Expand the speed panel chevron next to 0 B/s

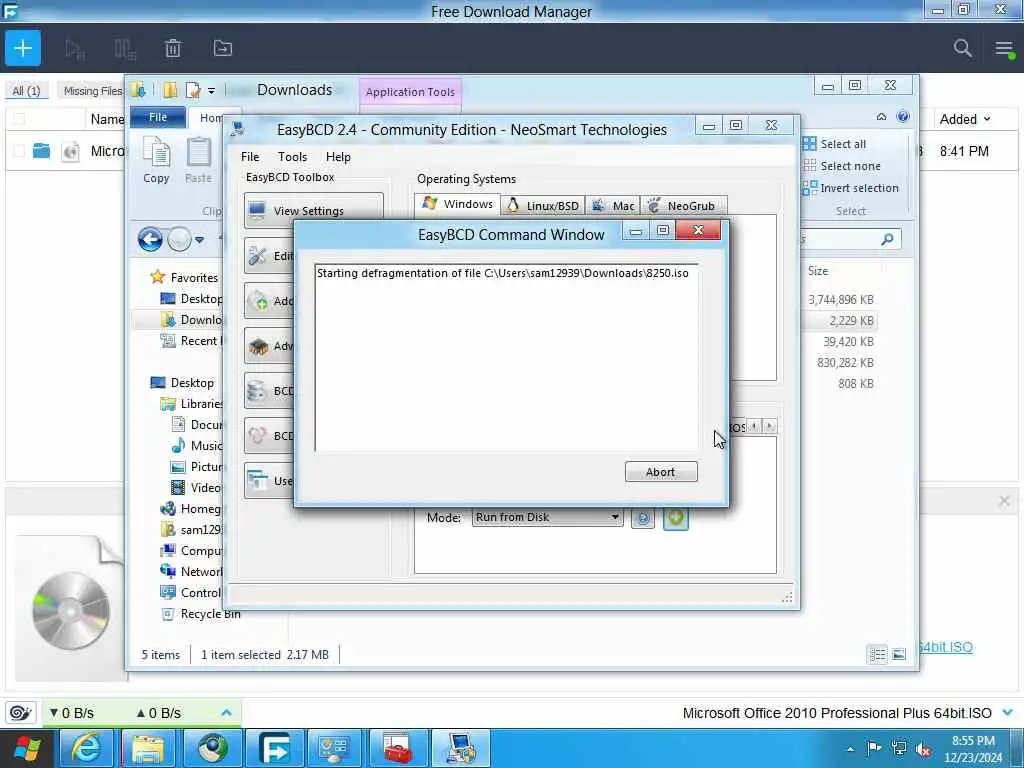click(226, 712)
